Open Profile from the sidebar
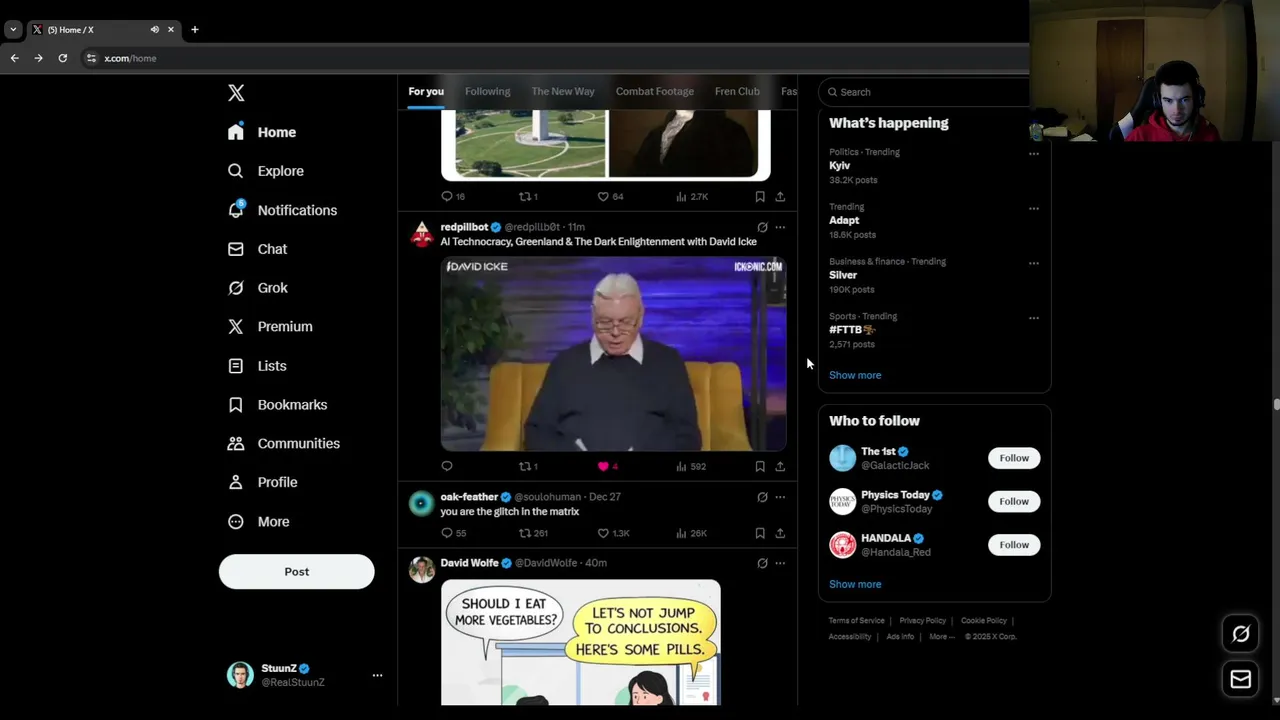Image resolution: width=1280 pixels, height=720 pixels. point(263,482)
